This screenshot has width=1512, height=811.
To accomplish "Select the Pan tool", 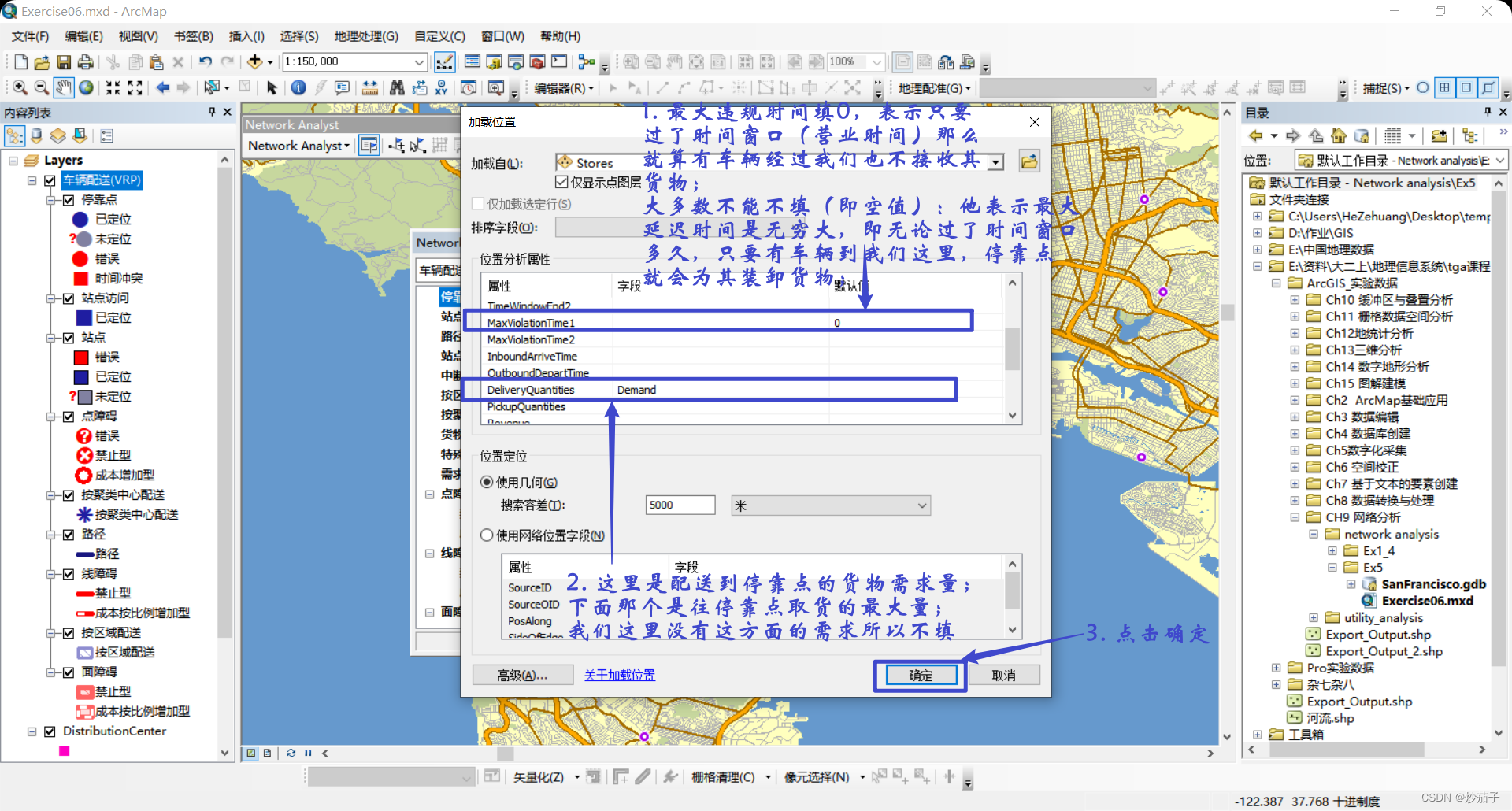I will pos(64,87).
